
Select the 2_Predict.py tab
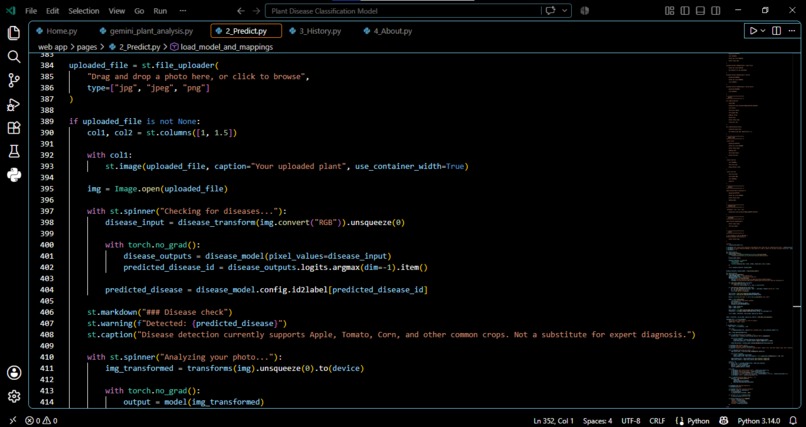click(x=246, y=31)
